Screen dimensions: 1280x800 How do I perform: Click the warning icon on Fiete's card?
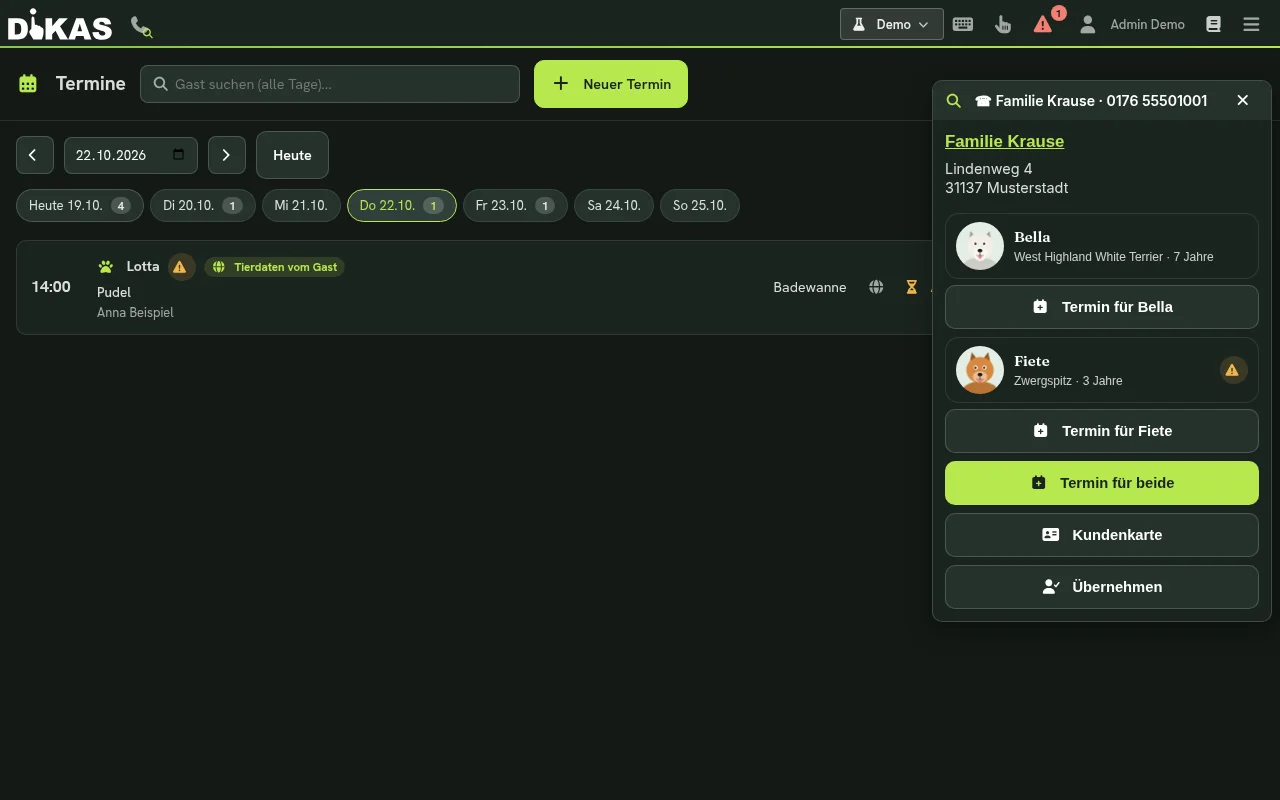pyautogui.click(x=1232, y=370)
